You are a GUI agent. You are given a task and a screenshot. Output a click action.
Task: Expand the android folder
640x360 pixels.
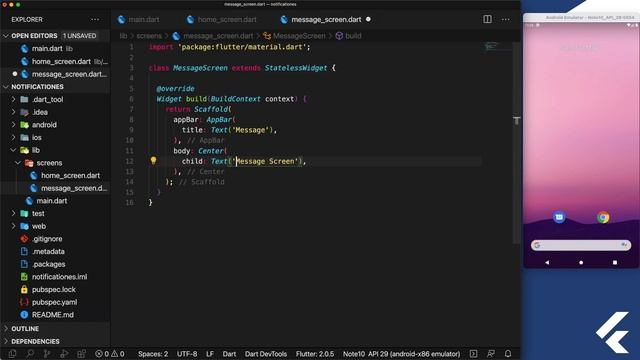(x=44, y=124)
